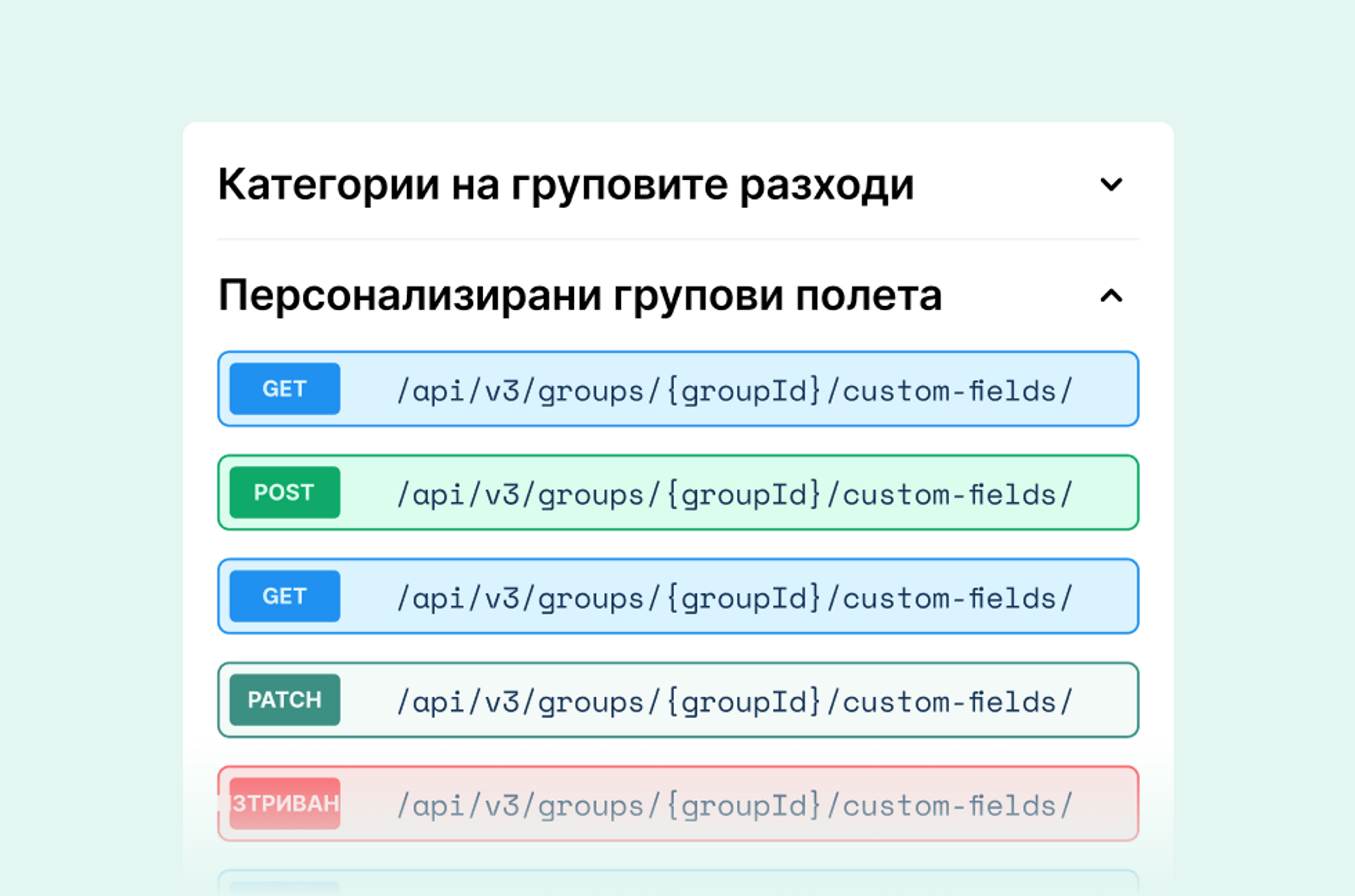Click the PATCH method badge
Screen dimensions: 1355x896
(x=285, y=700)
